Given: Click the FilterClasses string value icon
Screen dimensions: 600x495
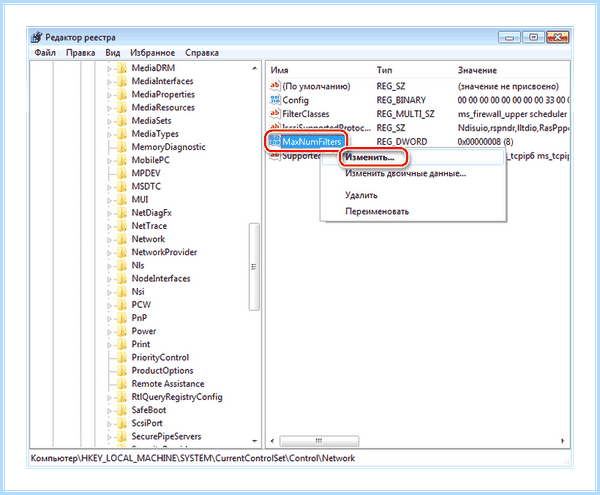Looking at the screenshot, I should tap(275, 114).
